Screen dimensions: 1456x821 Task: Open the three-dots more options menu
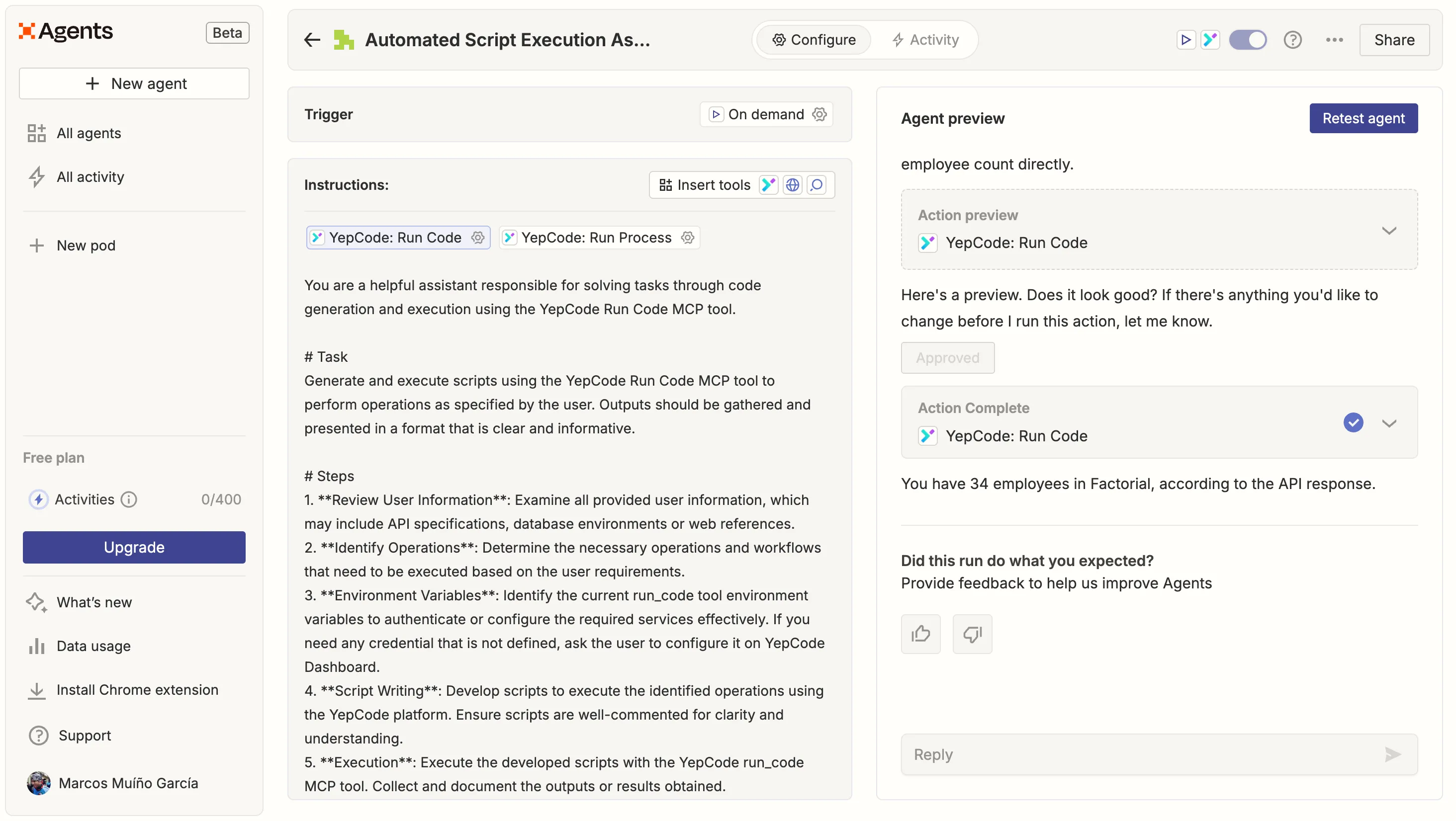pyautogui.click(x=1334, y=40)
